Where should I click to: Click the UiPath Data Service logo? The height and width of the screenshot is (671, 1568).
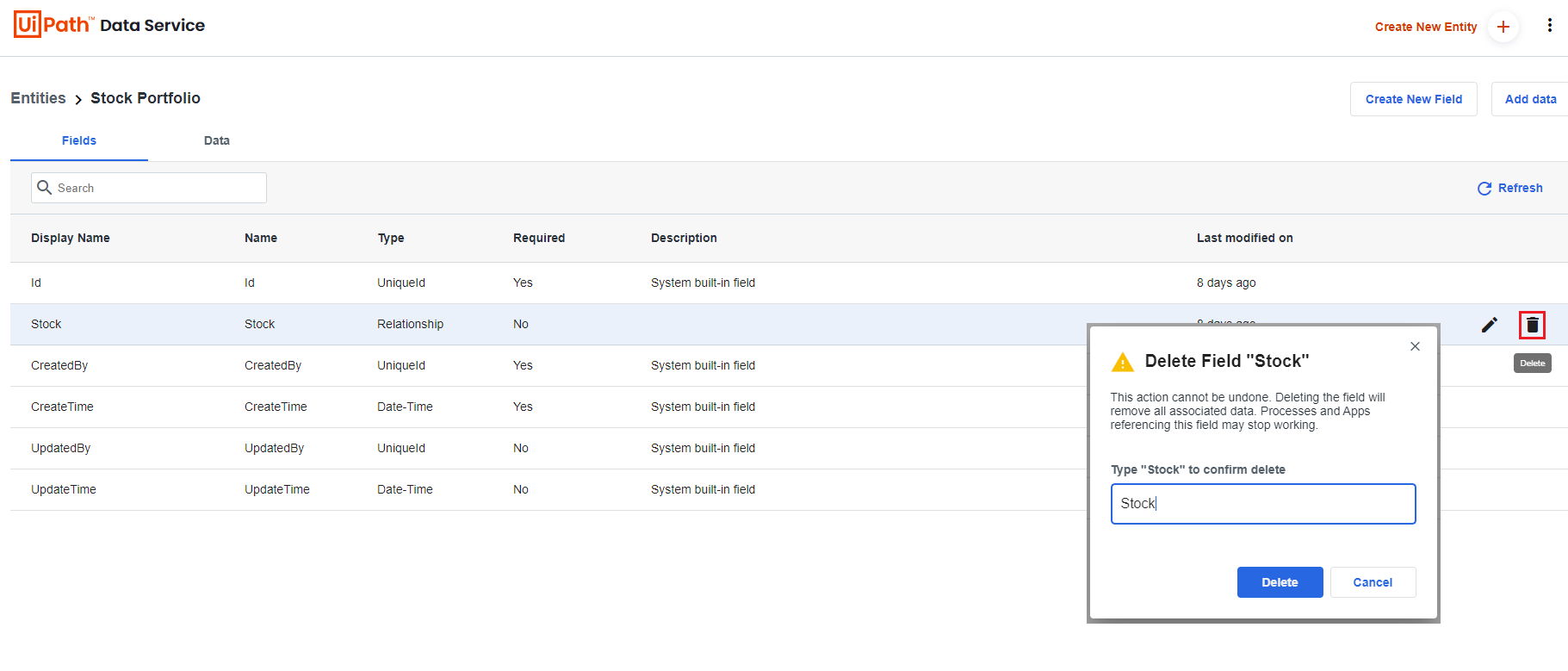click(109, 24)
